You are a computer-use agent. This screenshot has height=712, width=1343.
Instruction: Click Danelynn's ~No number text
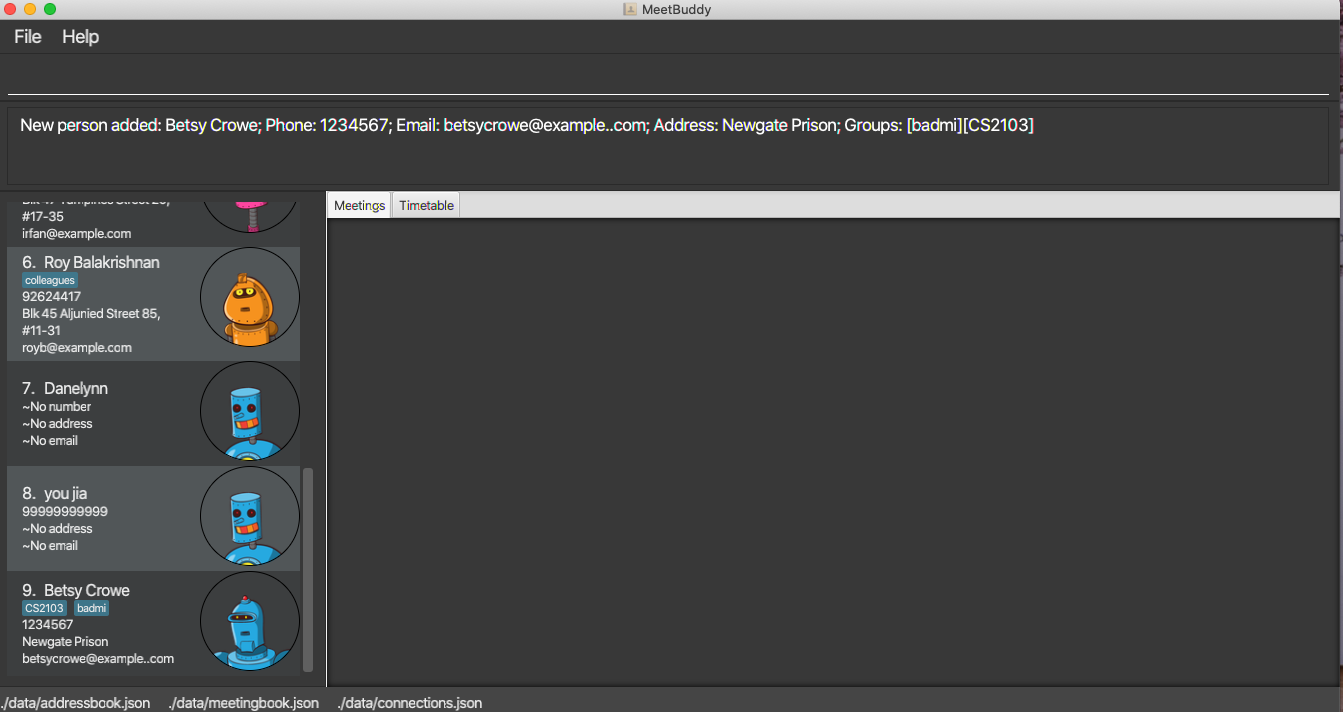point(57,407)
